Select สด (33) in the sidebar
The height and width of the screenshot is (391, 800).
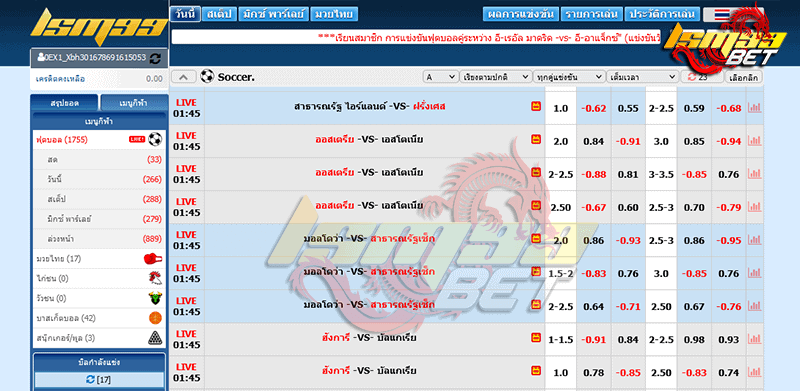[x=99, y=159]
